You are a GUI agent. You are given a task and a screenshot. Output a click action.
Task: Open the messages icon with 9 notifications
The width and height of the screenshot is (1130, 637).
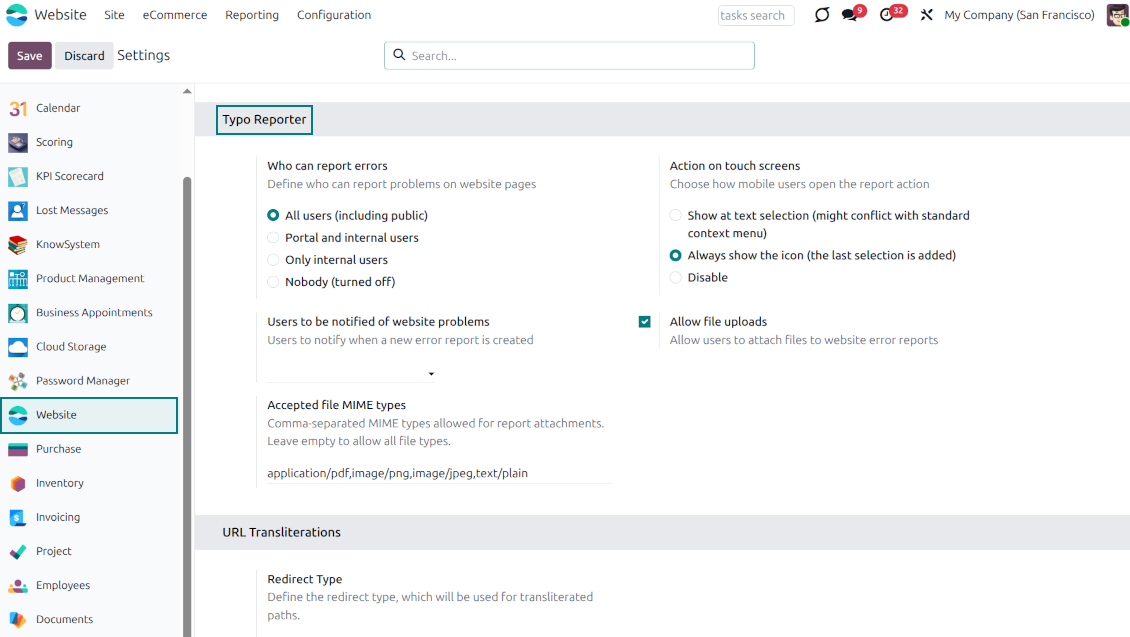851,15
